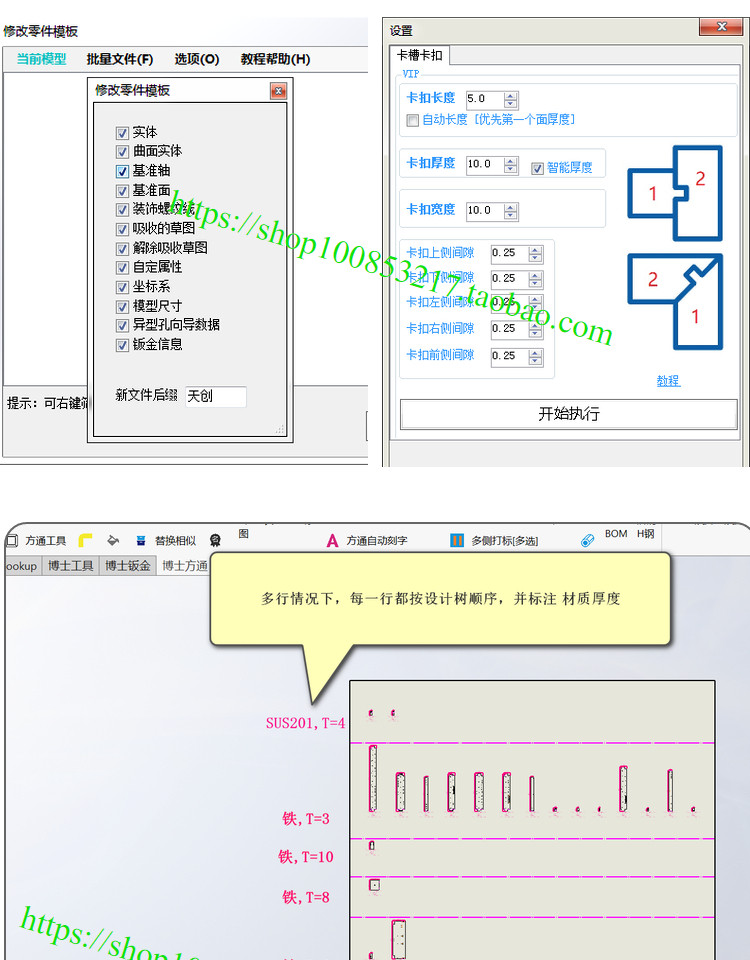Click the blue tape icon before BOM
750x960 pixels.
click(x=587, y=540)
